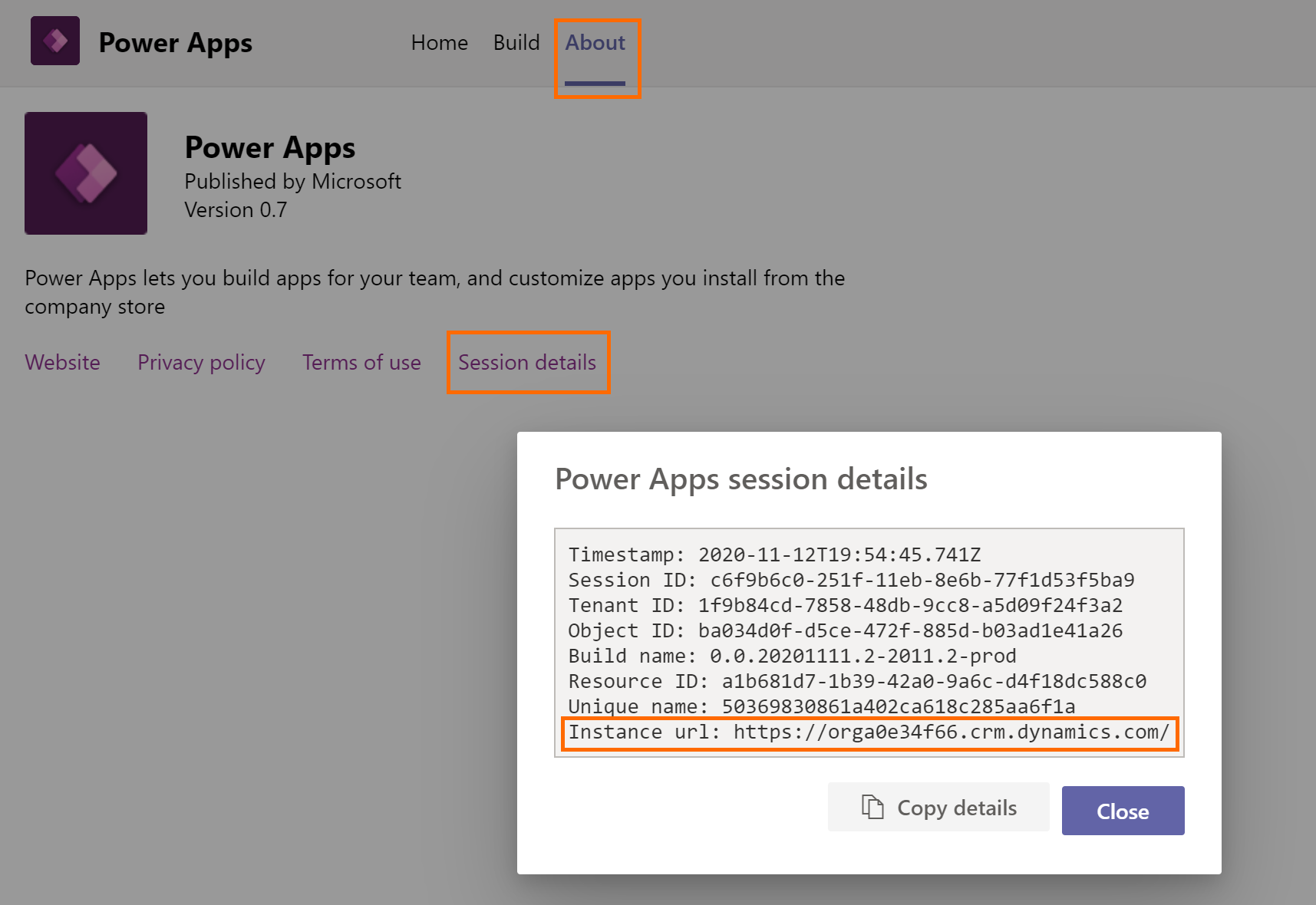Image resolution: width=1316 pixels, height=905 pixels.
Task: Click the Build name line
Action: click(792, 656)
